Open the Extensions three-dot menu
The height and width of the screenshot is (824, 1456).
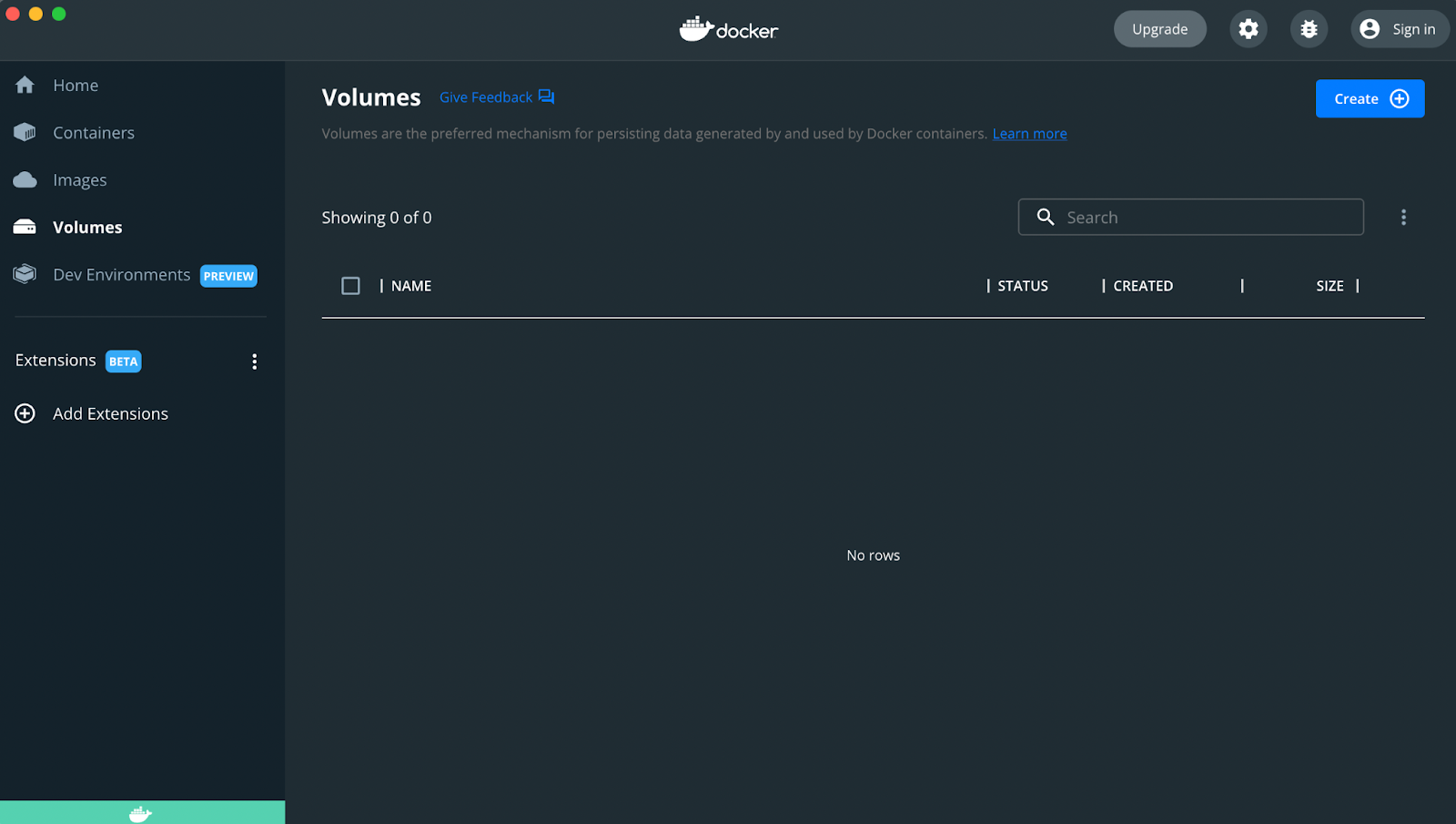pos(255,361)
